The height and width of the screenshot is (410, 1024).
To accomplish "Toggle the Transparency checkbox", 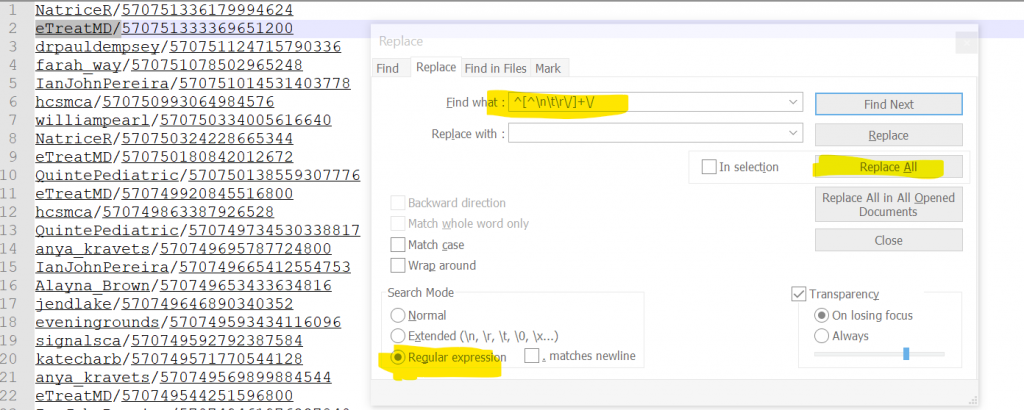I will (799, 294).
